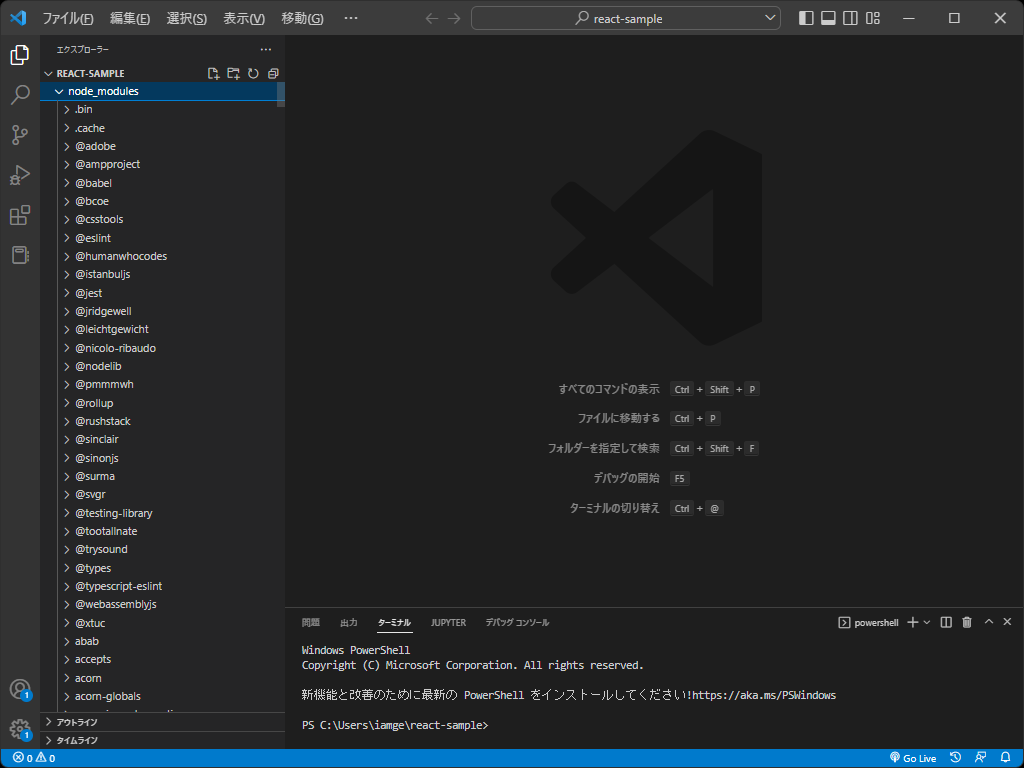Open explorer views and more actions menu
Image resolution: width=1024 pixels, height=768 pixels.
click(x=266, y=50)
